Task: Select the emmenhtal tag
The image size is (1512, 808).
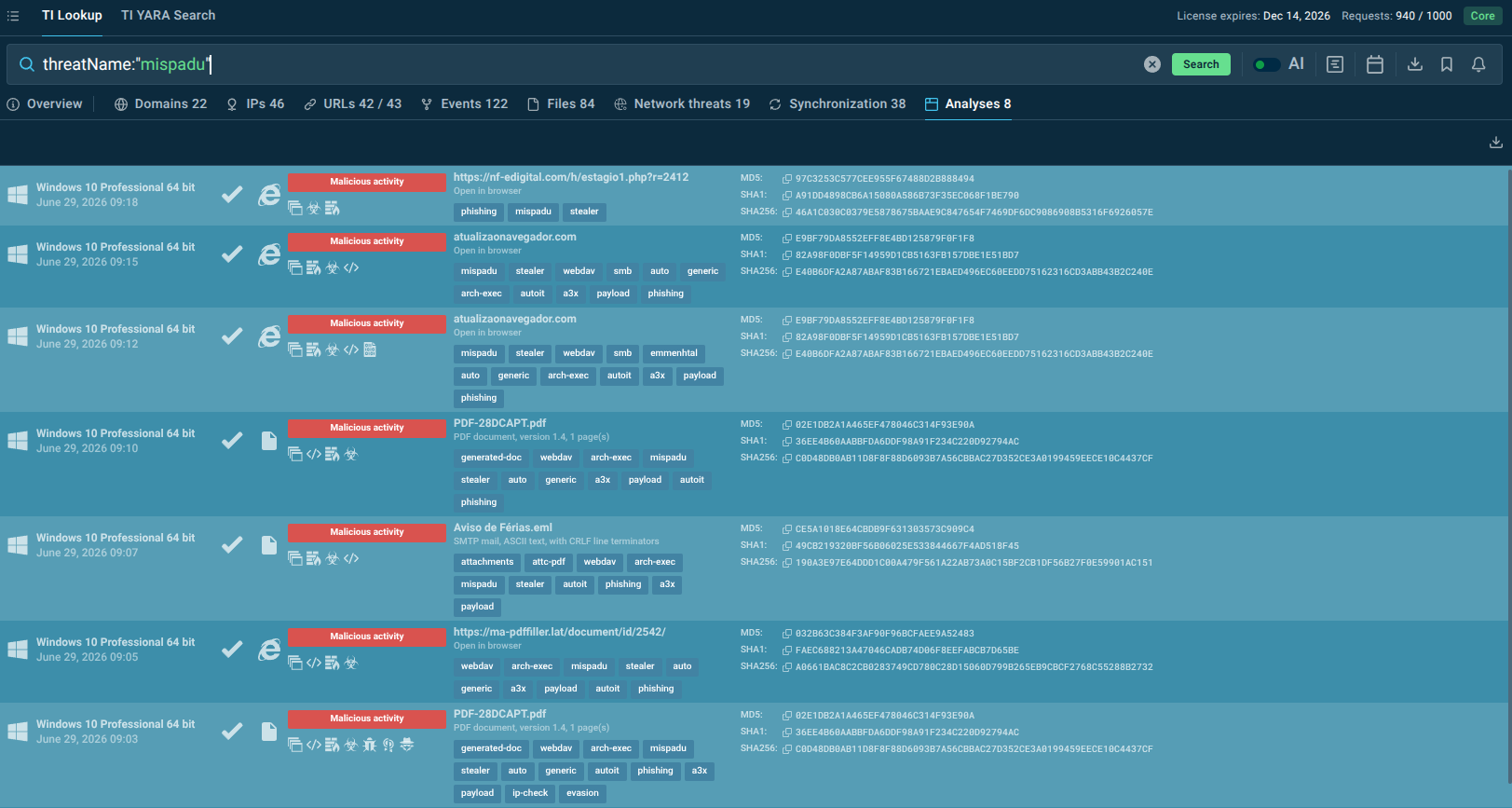Action: (674, 353)
